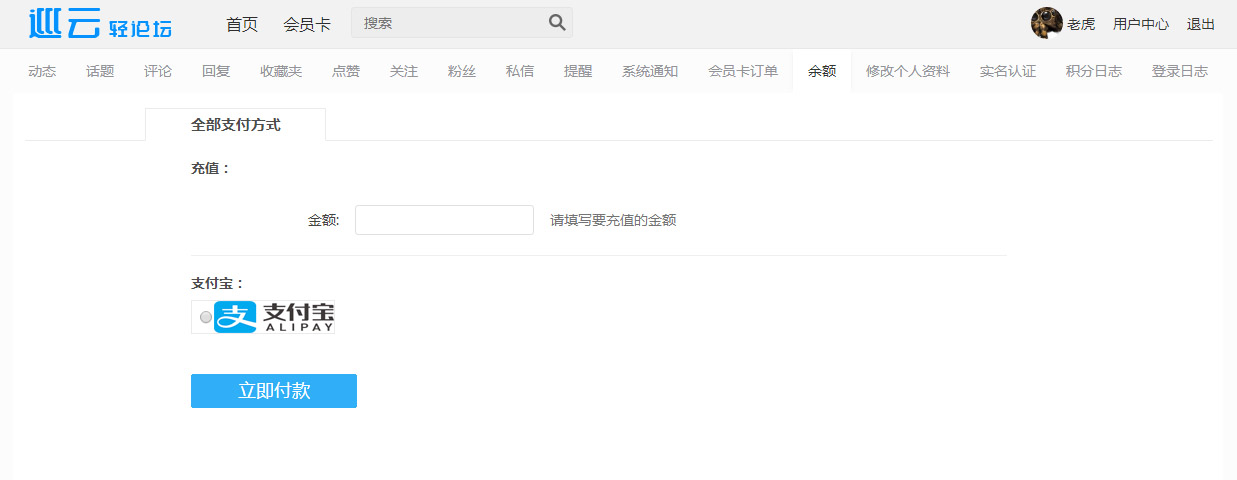The width and height of the screenshot is (1237, 480).
Task: Open the 修改个人资料 tab
Action: tap(908, 71)
